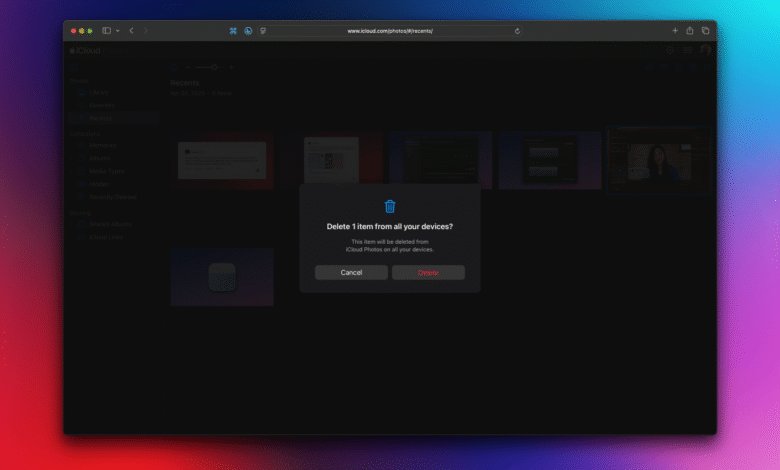The width and height of the screenshot is (780, 470).
Task: Open the iCloud app launcher grid icon
Action: click(x=687, y=50)
